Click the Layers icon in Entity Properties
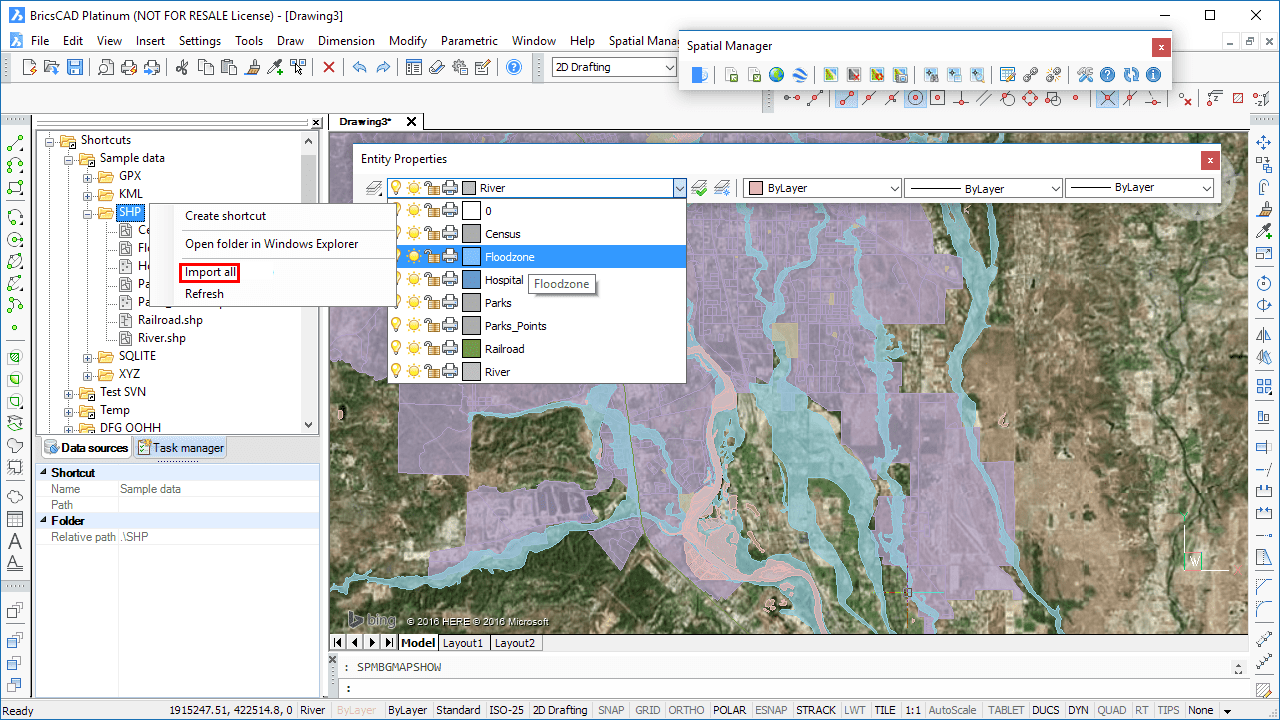This screenshot has width=1280, height=720. pos(373,188)
